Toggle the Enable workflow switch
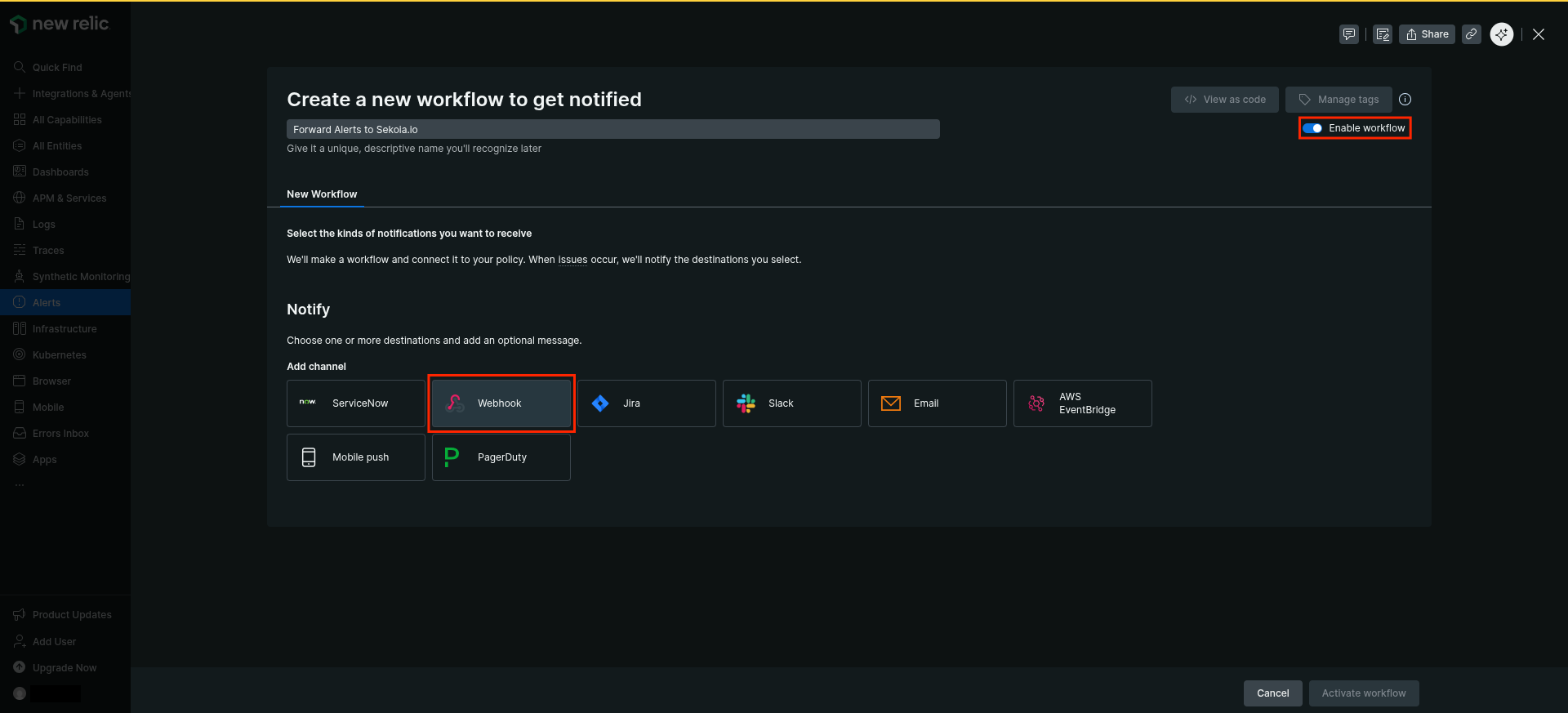This screenshot has height=713, width=1568. click(1312, 128)
